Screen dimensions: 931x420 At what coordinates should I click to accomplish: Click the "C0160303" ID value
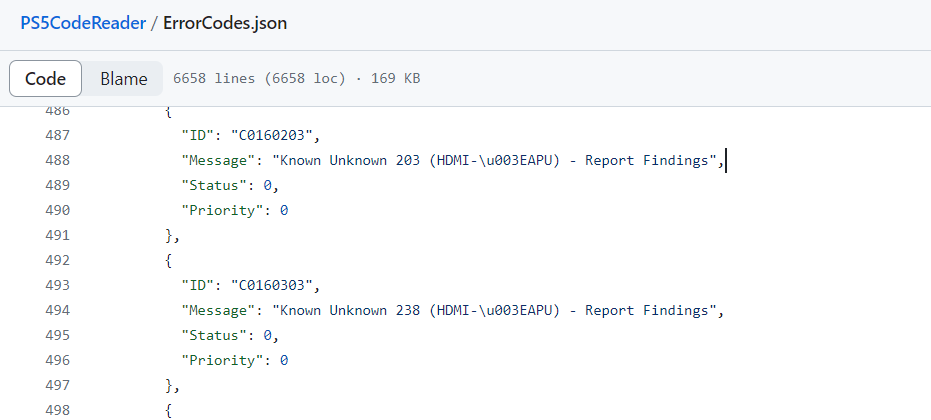point(272,285)
